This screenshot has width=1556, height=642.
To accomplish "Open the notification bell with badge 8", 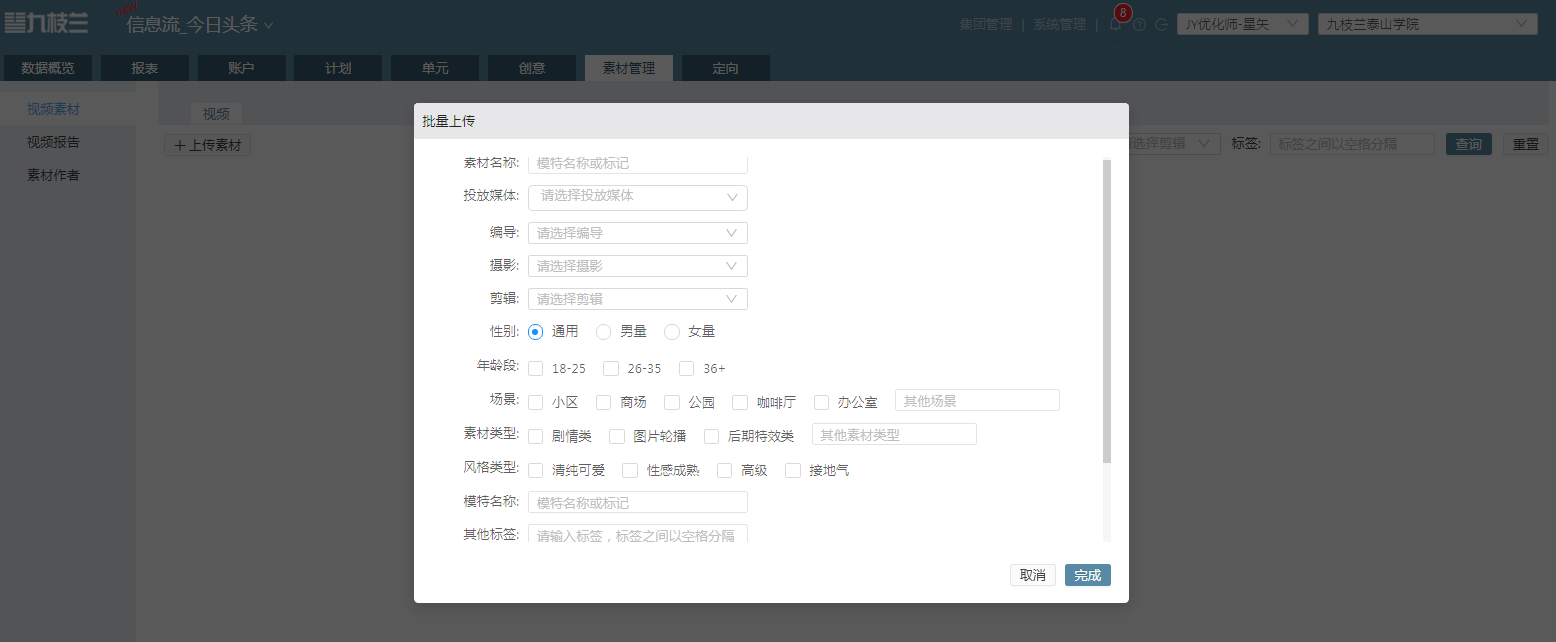I will [1116, 24].
